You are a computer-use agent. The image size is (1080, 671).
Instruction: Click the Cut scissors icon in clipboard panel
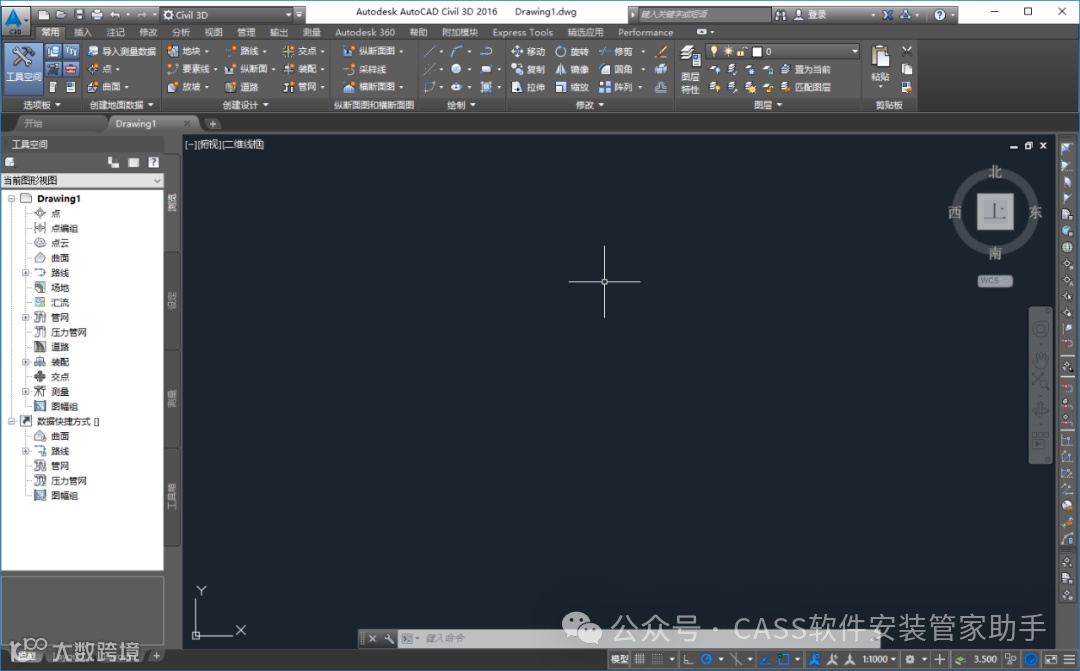pyautogui.click(x=907, y=51)
